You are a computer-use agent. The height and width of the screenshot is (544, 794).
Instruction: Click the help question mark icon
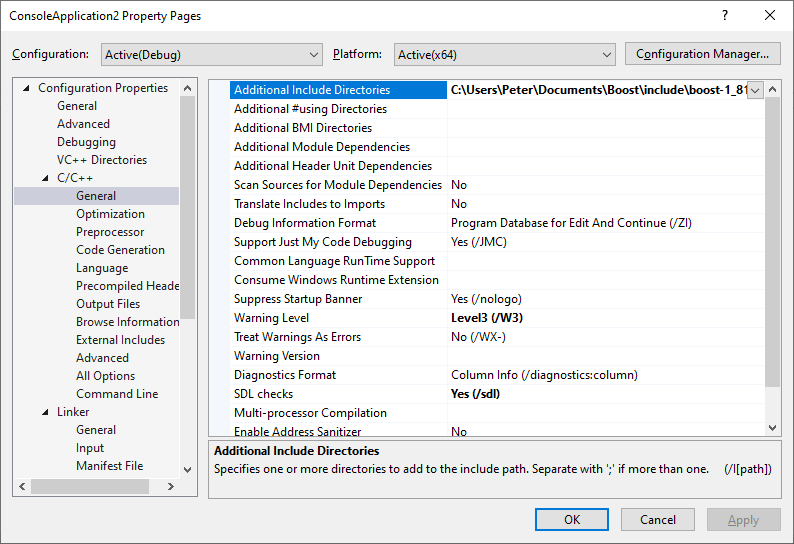(x=724, y=16)
